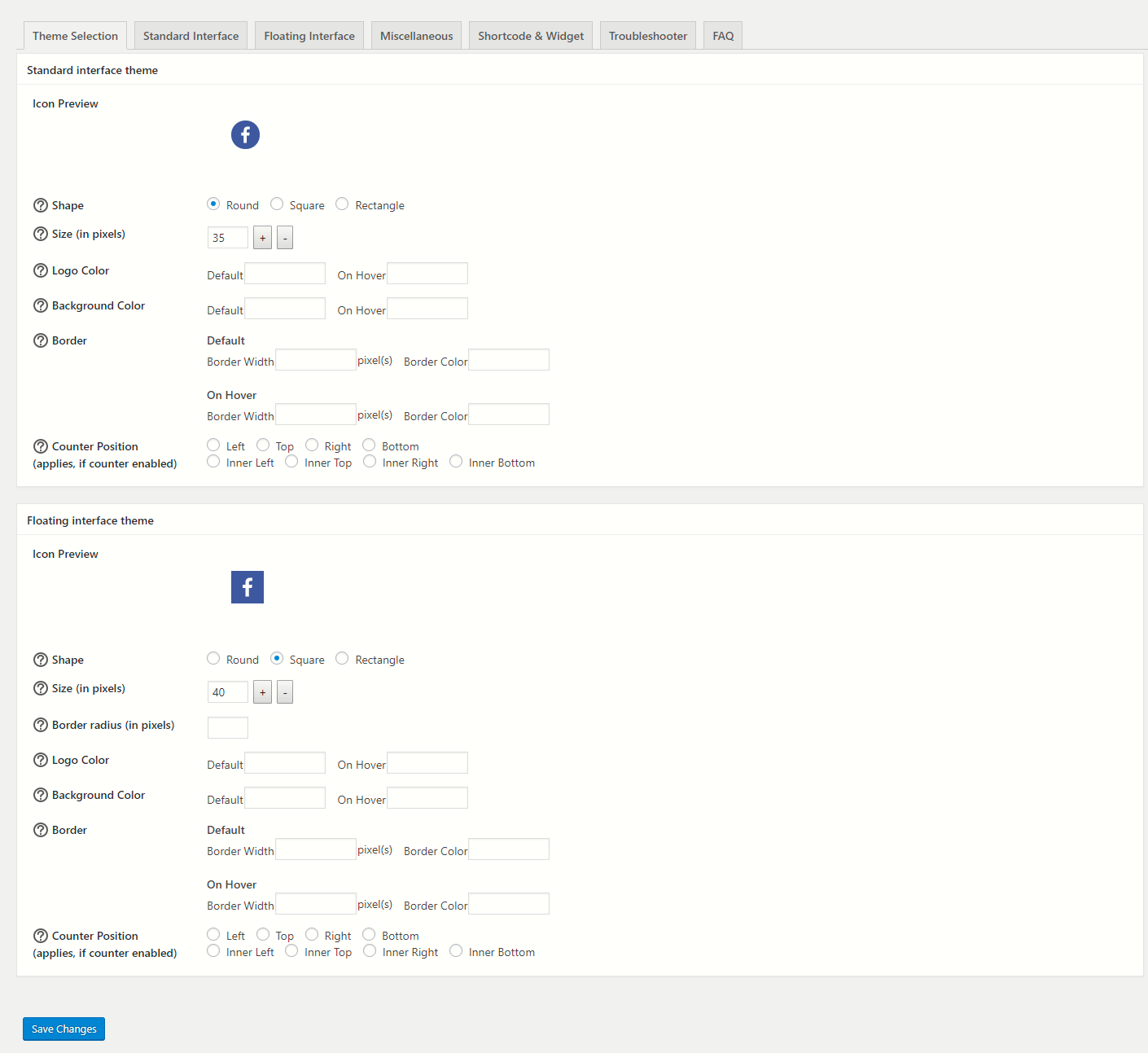Select Square shape for standard interface
The height and width of the screenshot is (1053, 1148).
point(277,204)
